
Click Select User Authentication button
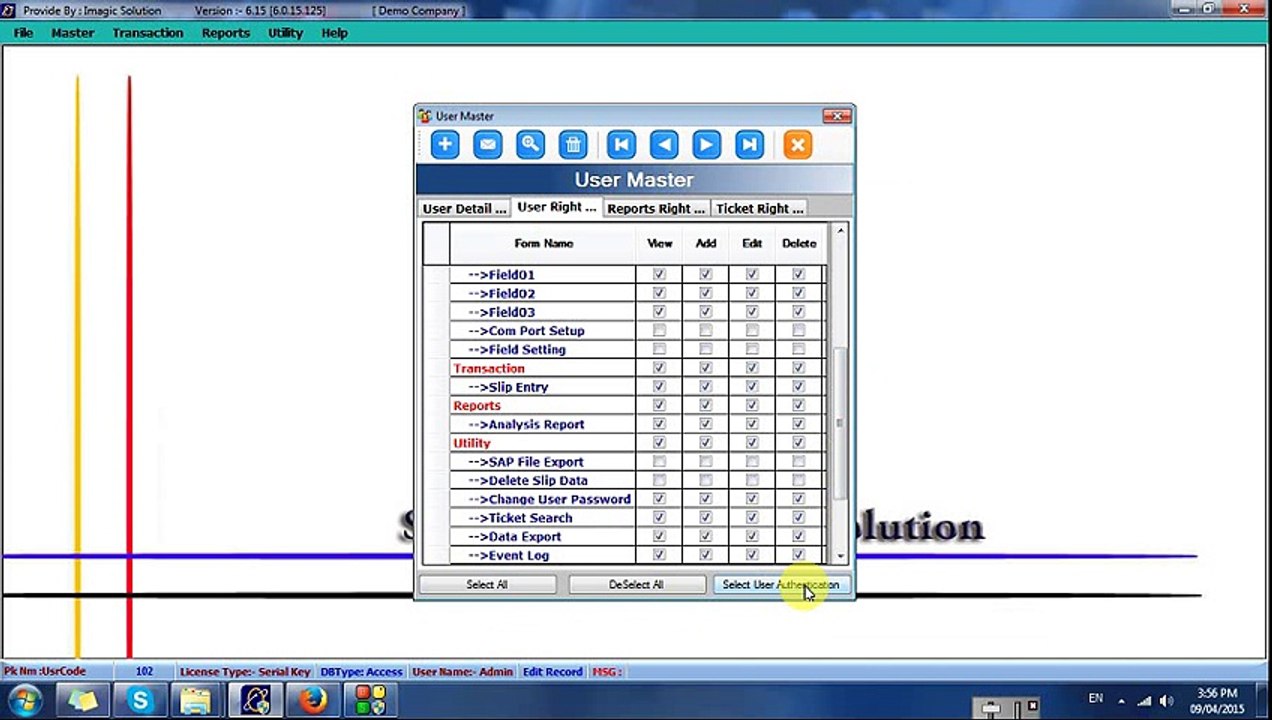click(781, 585)
